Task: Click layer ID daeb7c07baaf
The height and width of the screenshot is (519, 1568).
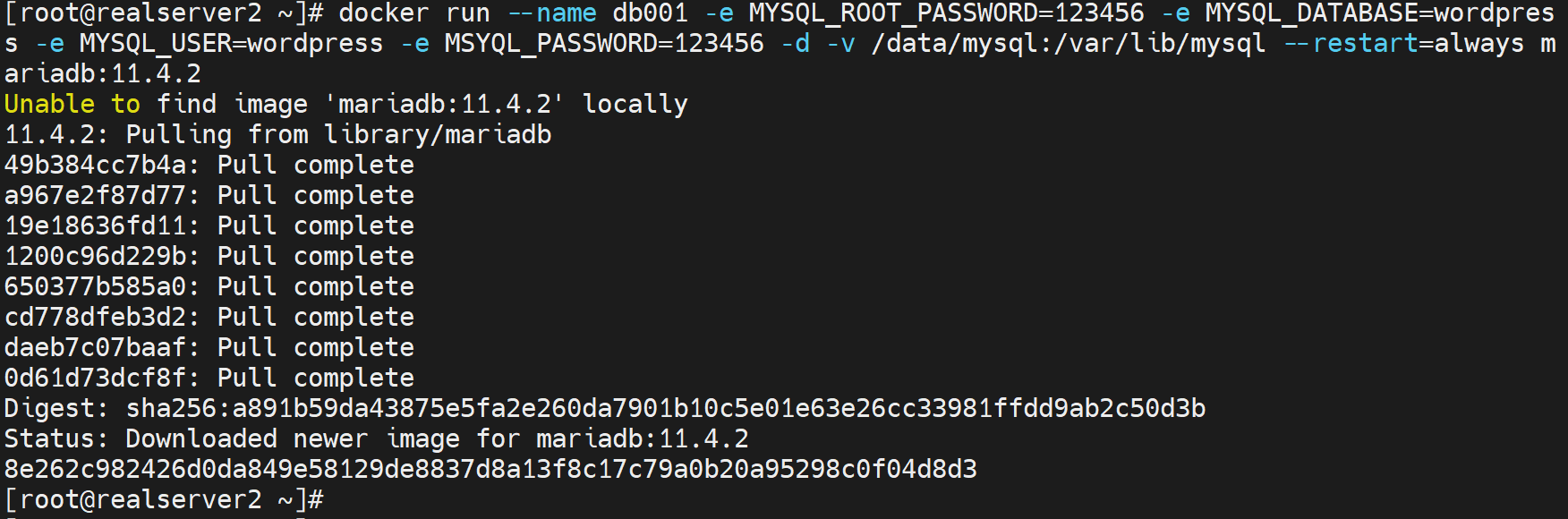Action: (x=96, y=348)
